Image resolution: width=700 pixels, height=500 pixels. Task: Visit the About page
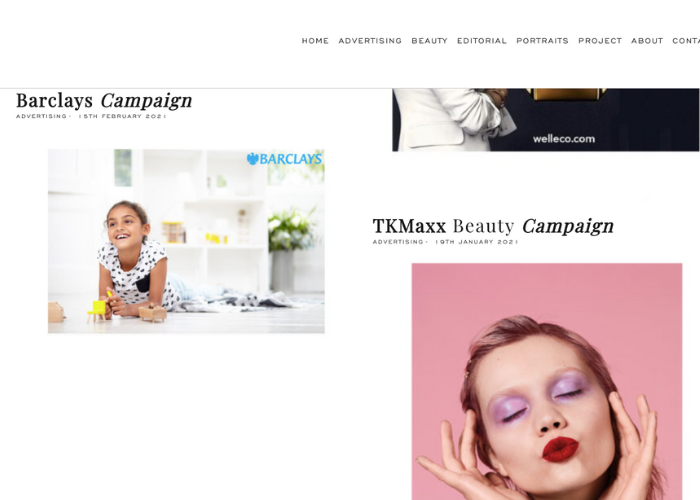pyautogui.click(x=647, y=41)
